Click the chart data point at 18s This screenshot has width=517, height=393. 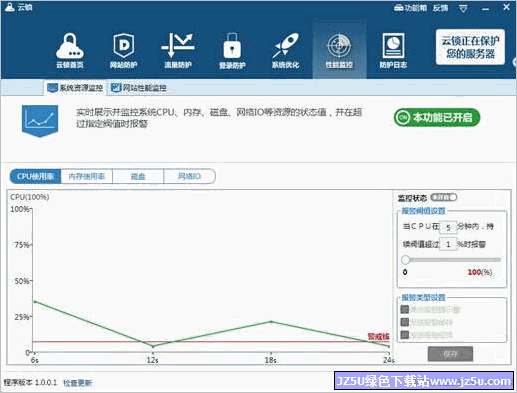tap(271, 322)
